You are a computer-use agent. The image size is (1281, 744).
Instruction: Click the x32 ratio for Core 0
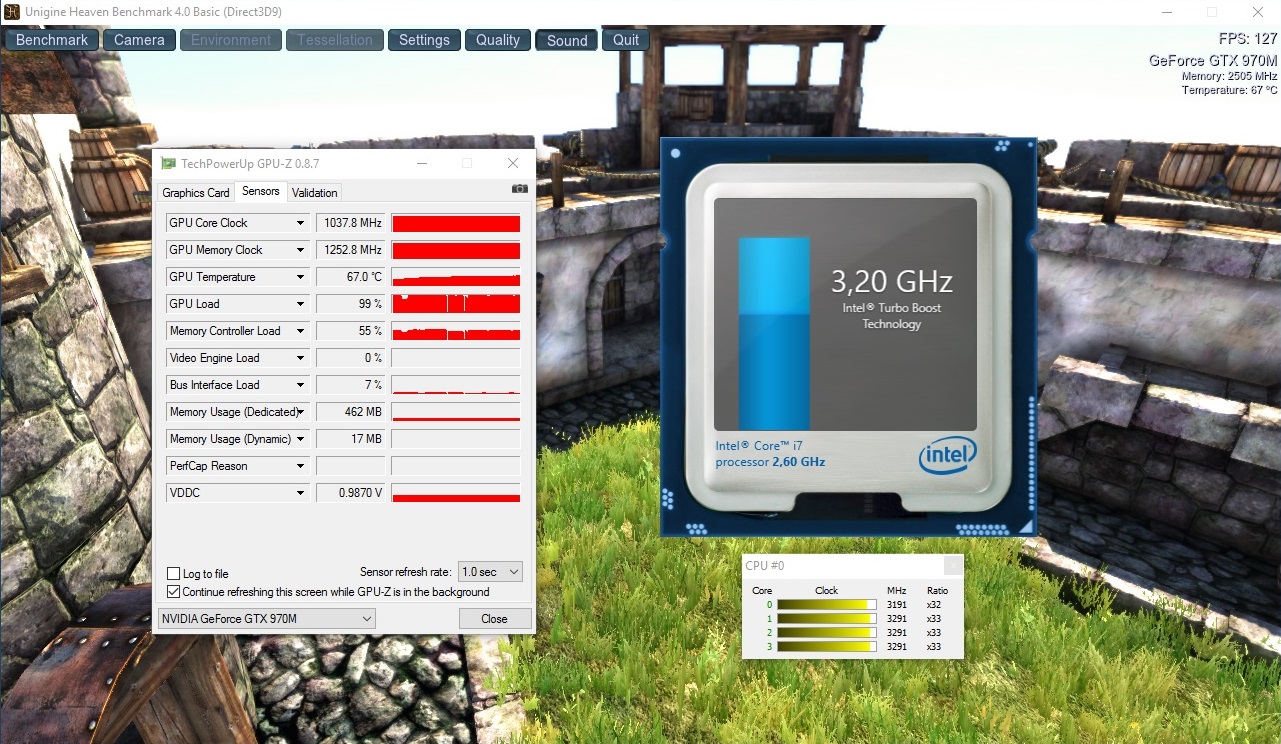click(933, 605)
